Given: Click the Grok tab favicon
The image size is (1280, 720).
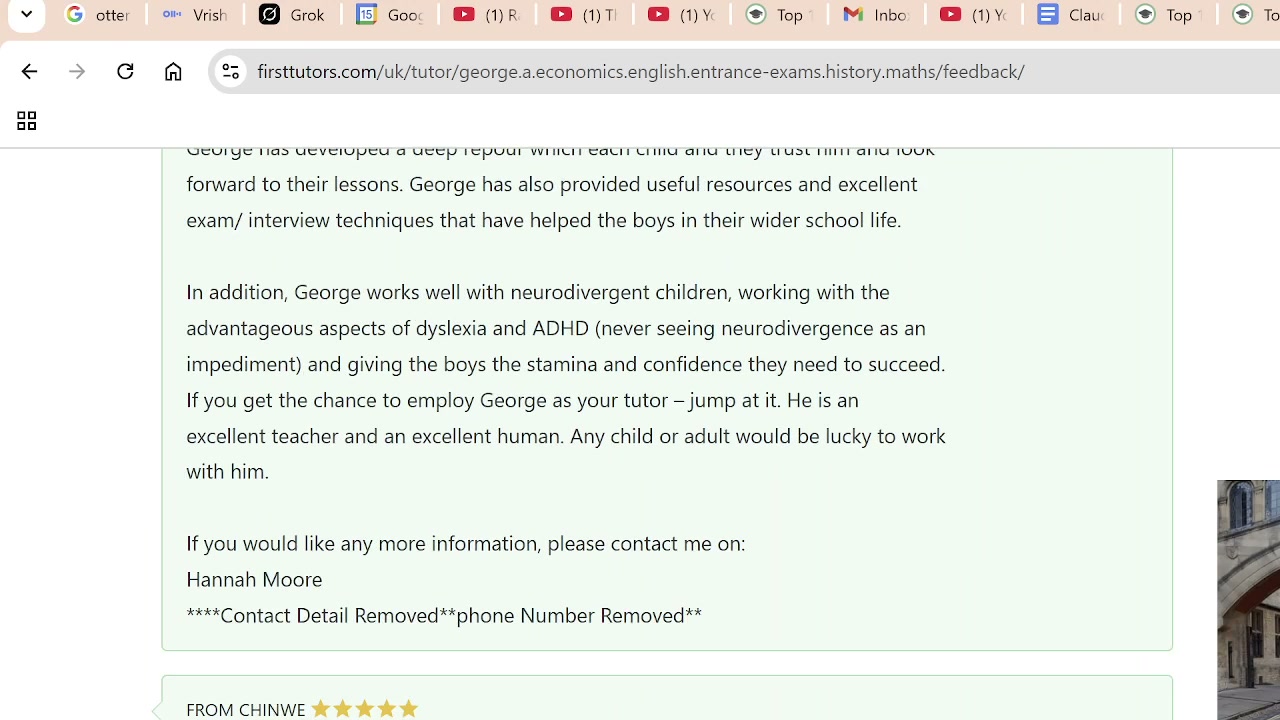Looking at the screenshot, I should click(x=269, y=15).
